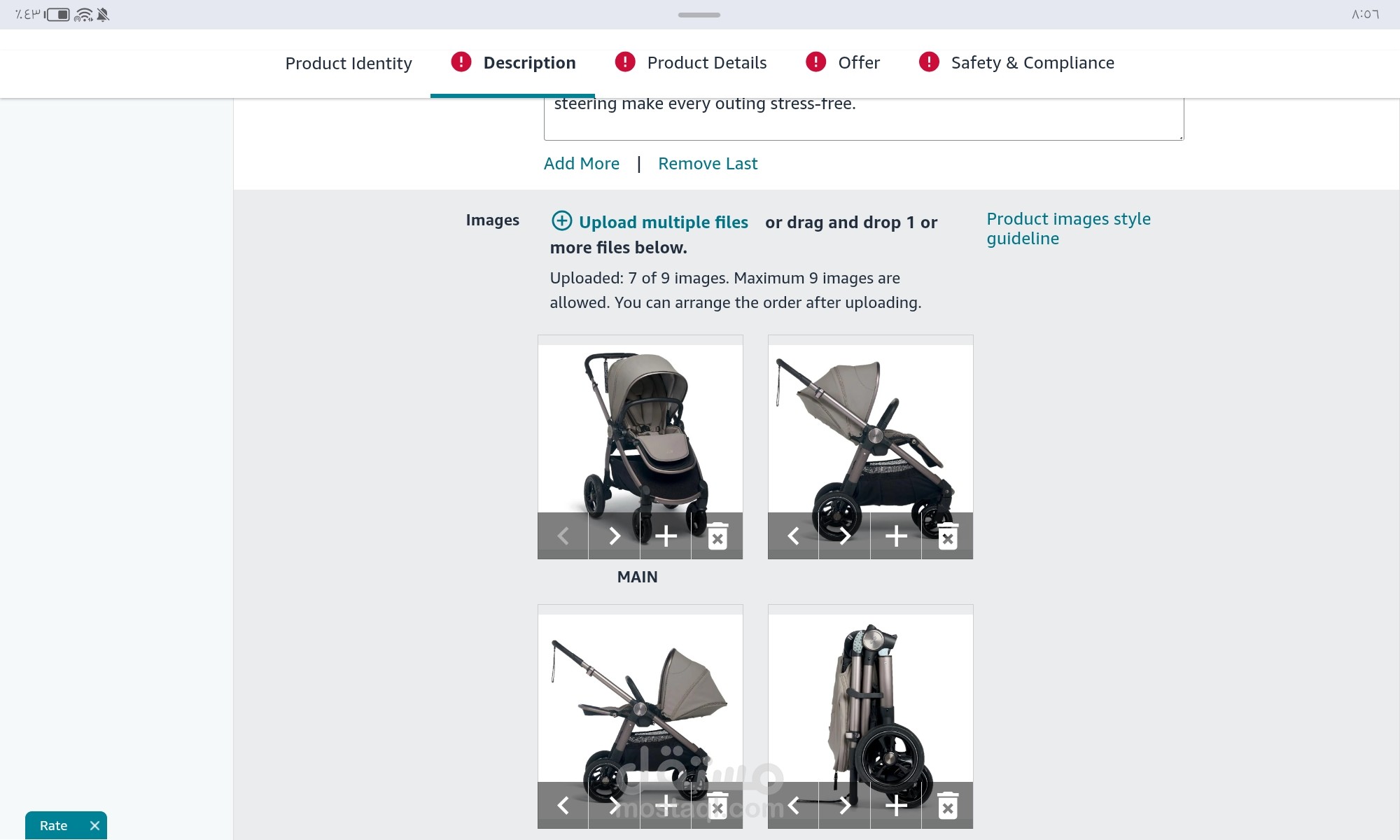The width and height of the screenshot is (1400, 840).
Task: Click plus icon on second image
Action: pyautogui.click(x=896, y=536)
